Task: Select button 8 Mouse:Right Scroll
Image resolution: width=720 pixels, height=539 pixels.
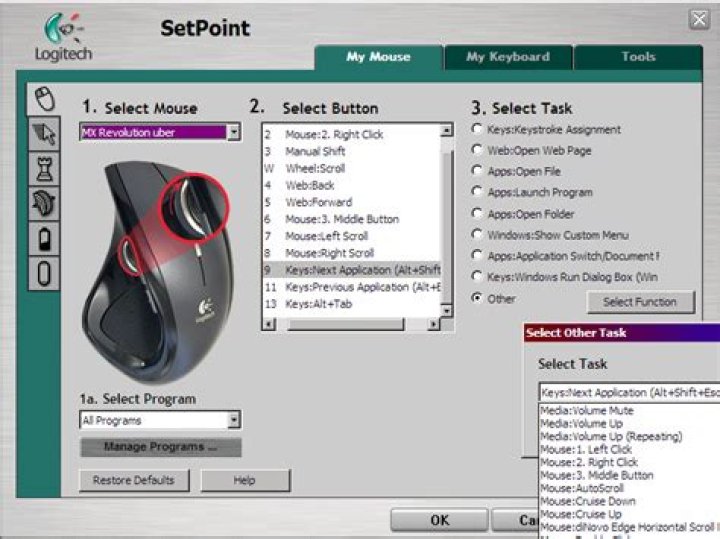Action: tap(352, 253)
